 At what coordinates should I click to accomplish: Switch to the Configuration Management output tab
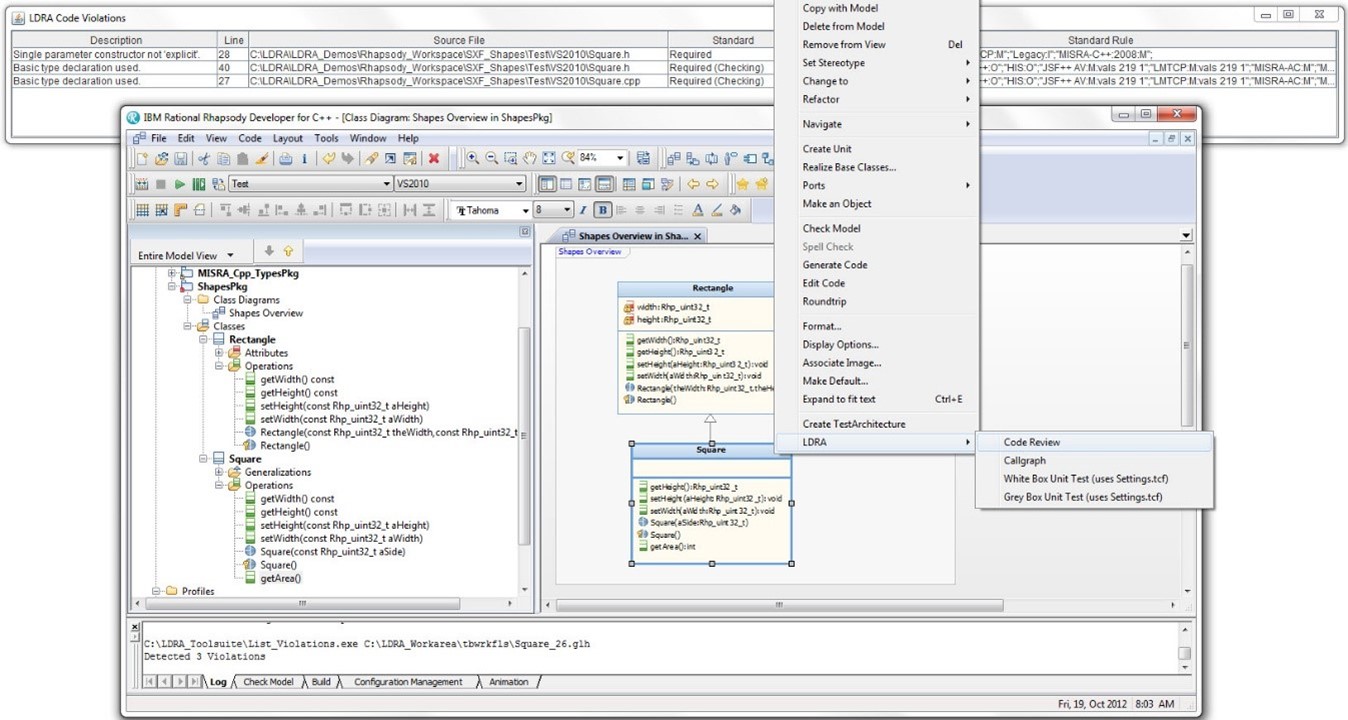point(408,682)
